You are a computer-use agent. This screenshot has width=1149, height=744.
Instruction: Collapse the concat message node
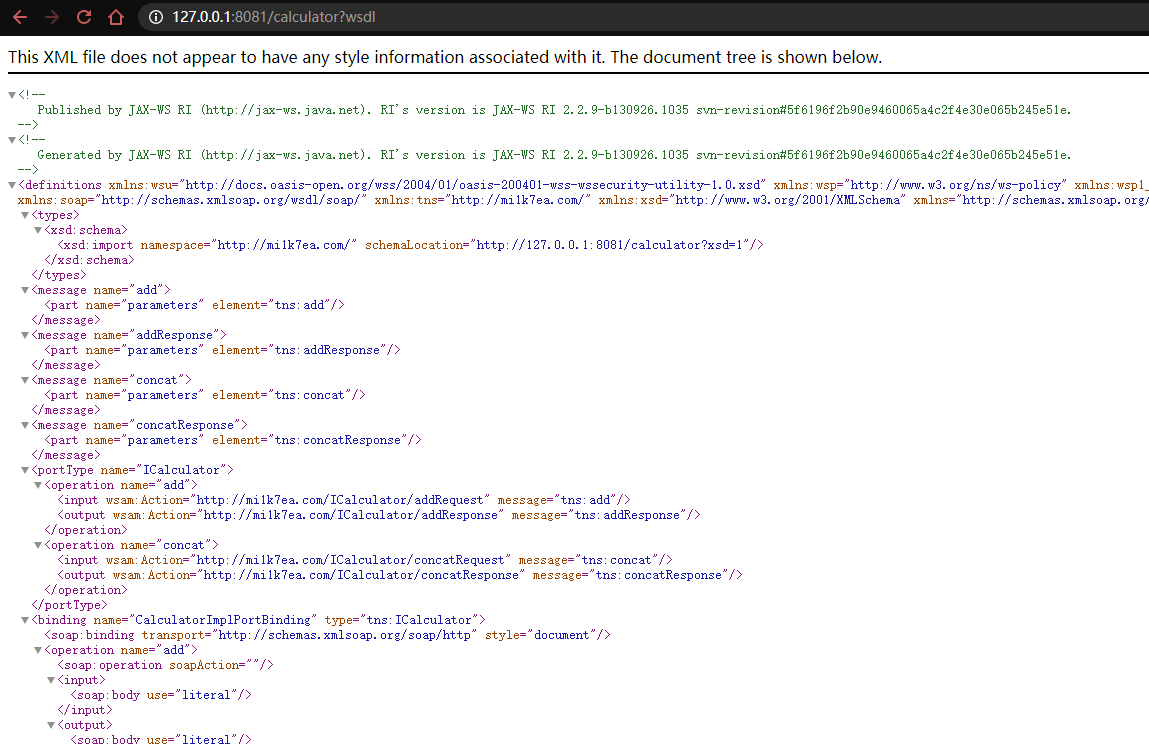26,380
